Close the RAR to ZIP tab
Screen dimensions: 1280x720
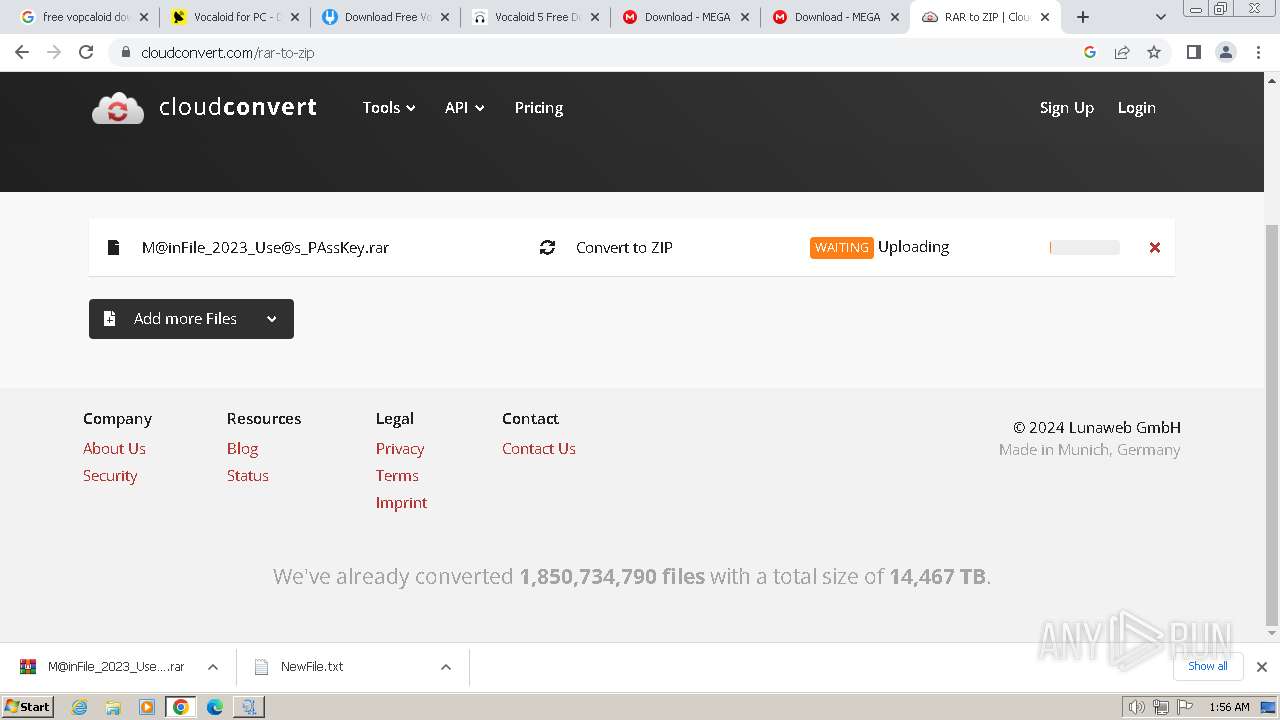(x=1045, y=17)
